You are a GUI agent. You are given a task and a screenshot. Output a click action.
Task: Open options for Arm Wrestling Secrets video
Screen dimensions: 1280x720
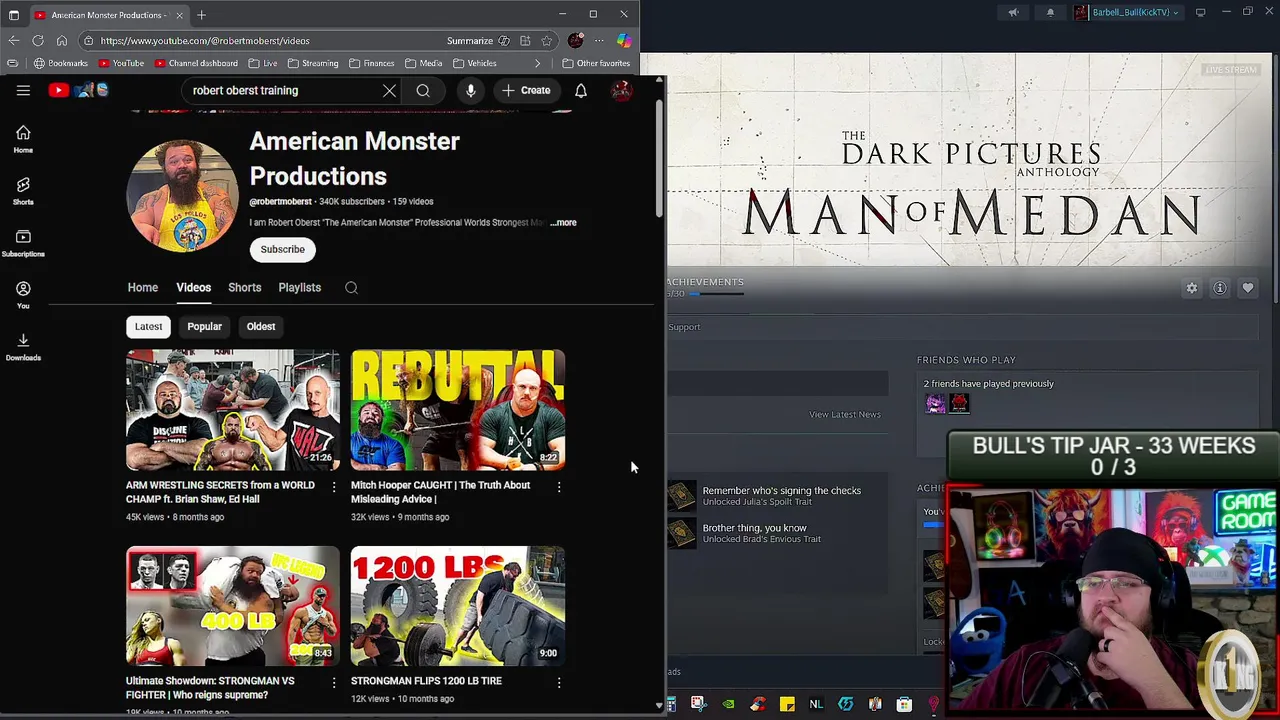tap(334, 487)
